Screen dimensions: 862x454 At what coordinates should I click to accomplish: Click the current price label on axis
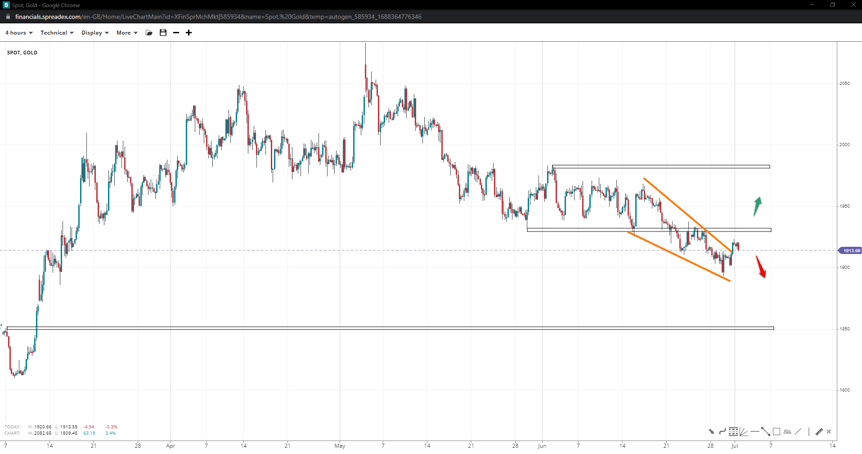click(849, 250)
